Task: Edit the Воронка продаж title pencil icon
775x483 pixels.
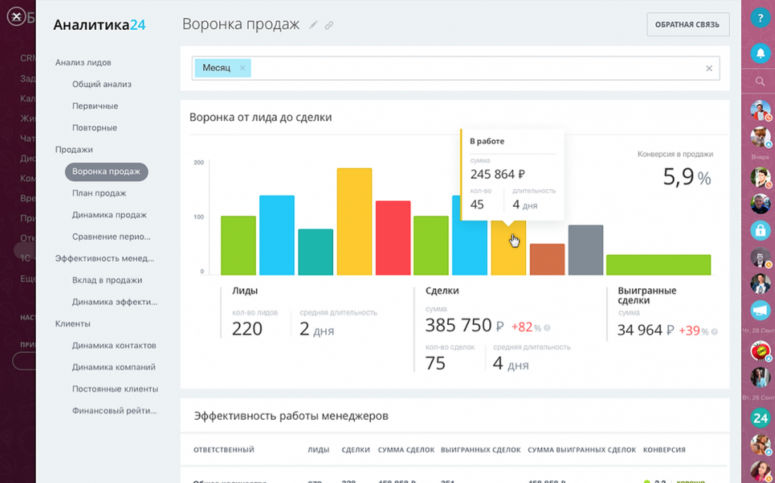Action: (313, 25)
